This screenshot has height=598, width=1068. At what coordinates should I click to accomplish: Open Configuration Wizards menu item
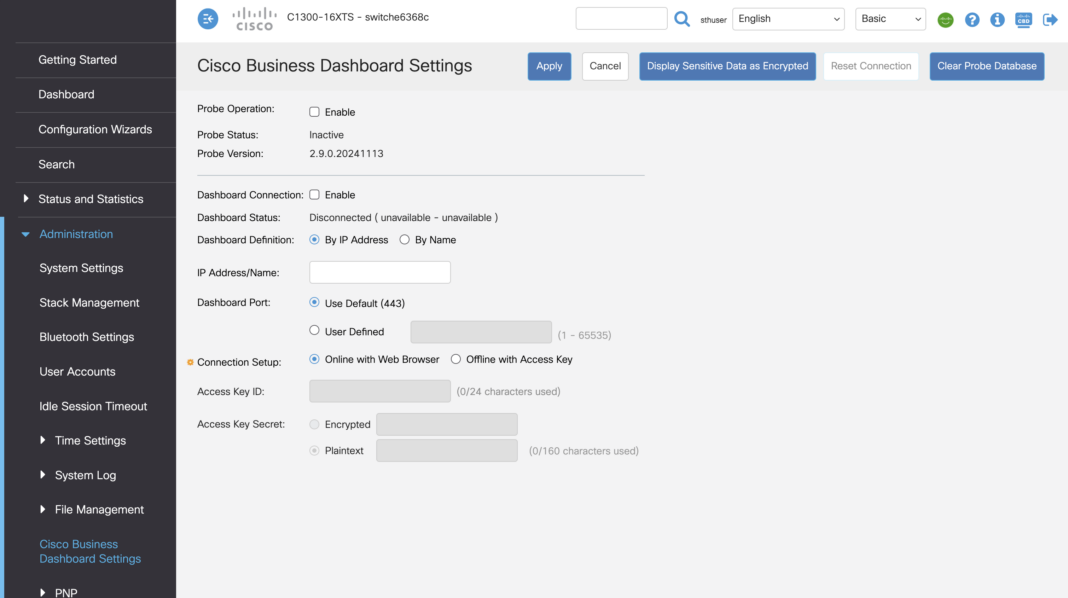[95, 129]
